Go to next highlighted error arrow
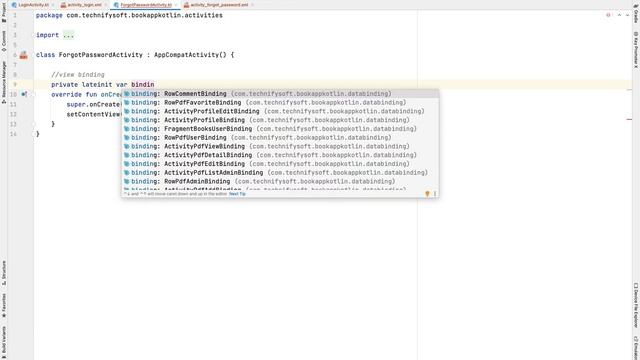Viewport: 640px width, 360px height. (627, 15)
